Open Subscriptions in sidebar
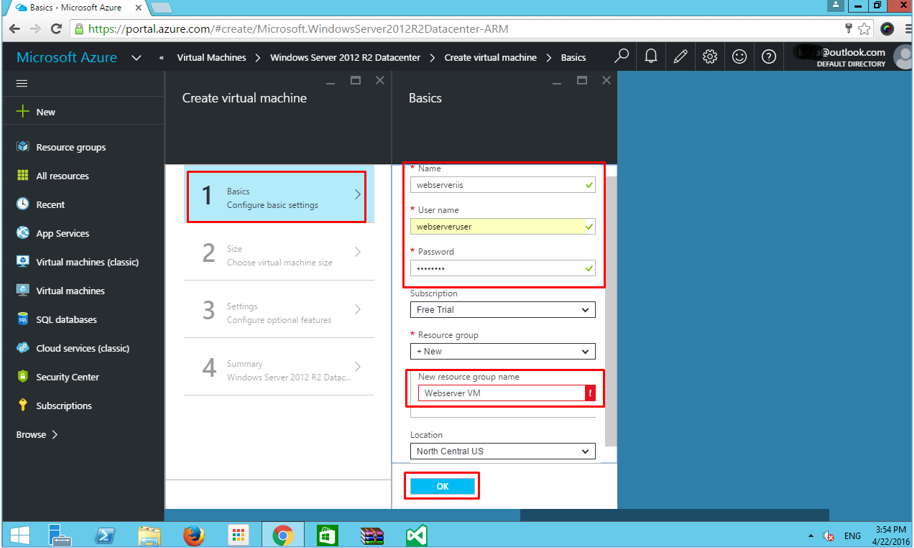The width and height of the screenshot is (914, 548). 64,406
